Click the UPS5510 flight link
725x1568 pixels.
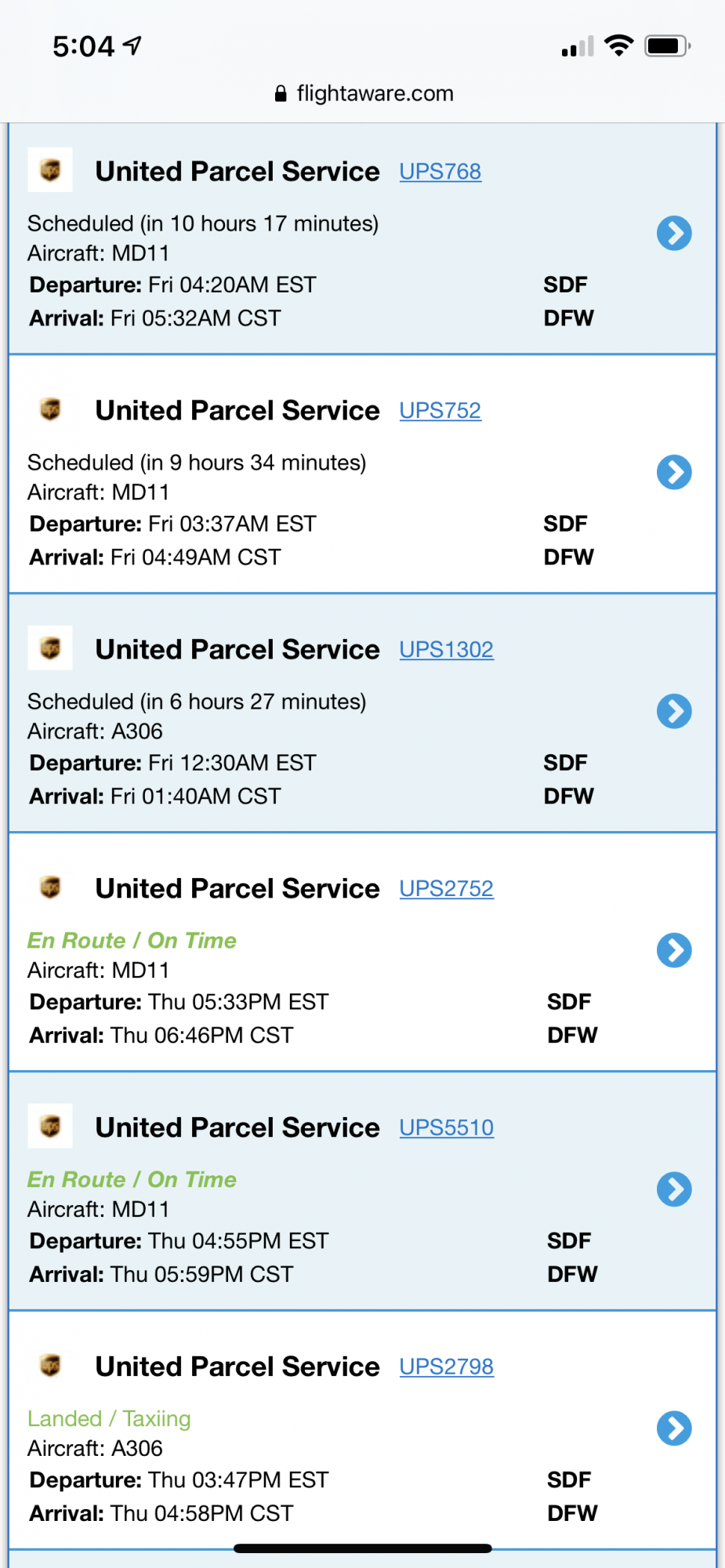pyautogui.click(x=446, y=1128)
